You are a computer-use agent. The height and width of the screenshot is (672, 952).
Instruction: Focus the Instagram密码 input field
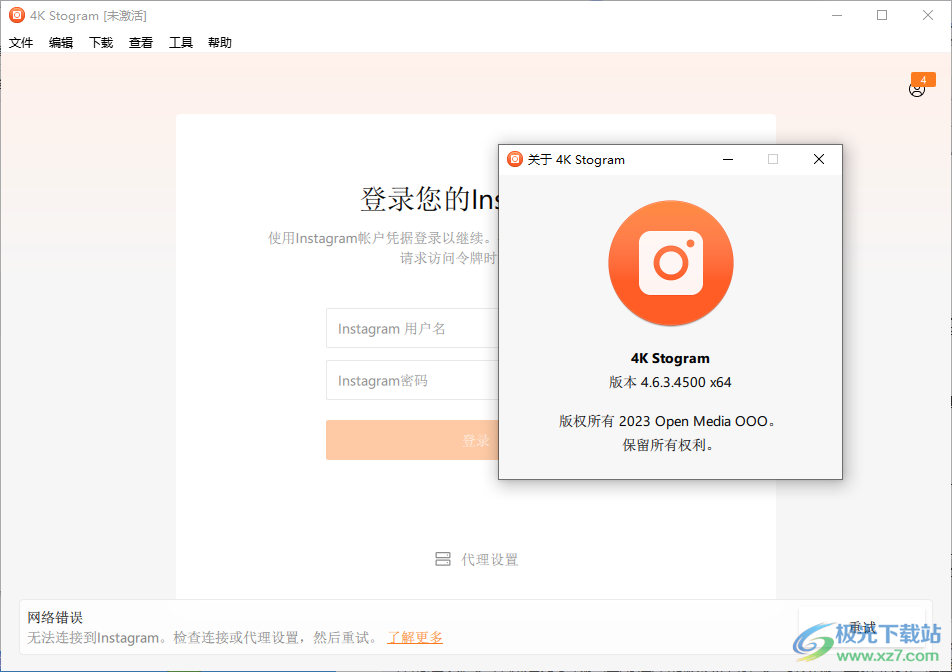click(x=412, y=381)
